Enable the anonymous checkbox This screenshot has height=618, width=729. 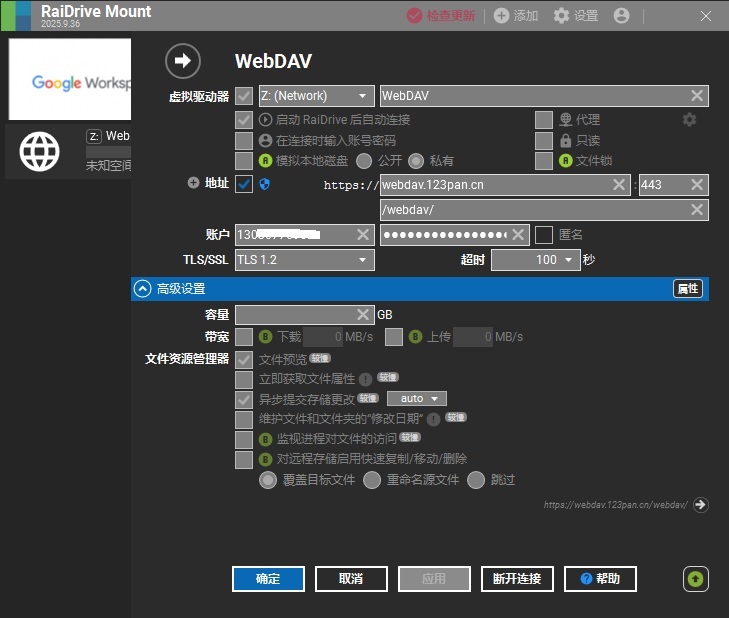click(x=543, y=235)
